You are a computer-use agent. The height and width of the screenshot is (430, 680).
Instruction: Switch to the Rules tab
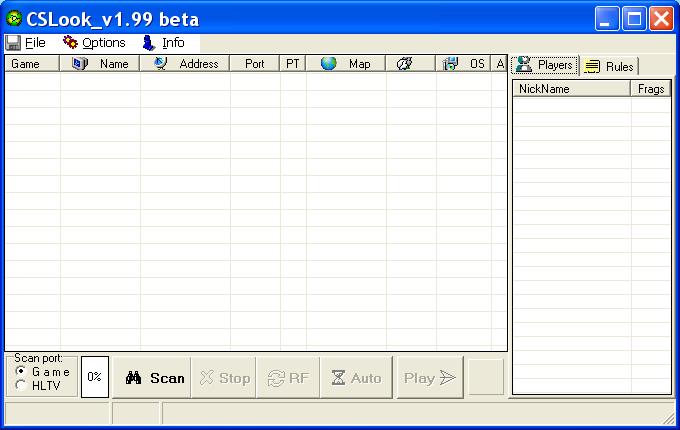pos(609,66)
